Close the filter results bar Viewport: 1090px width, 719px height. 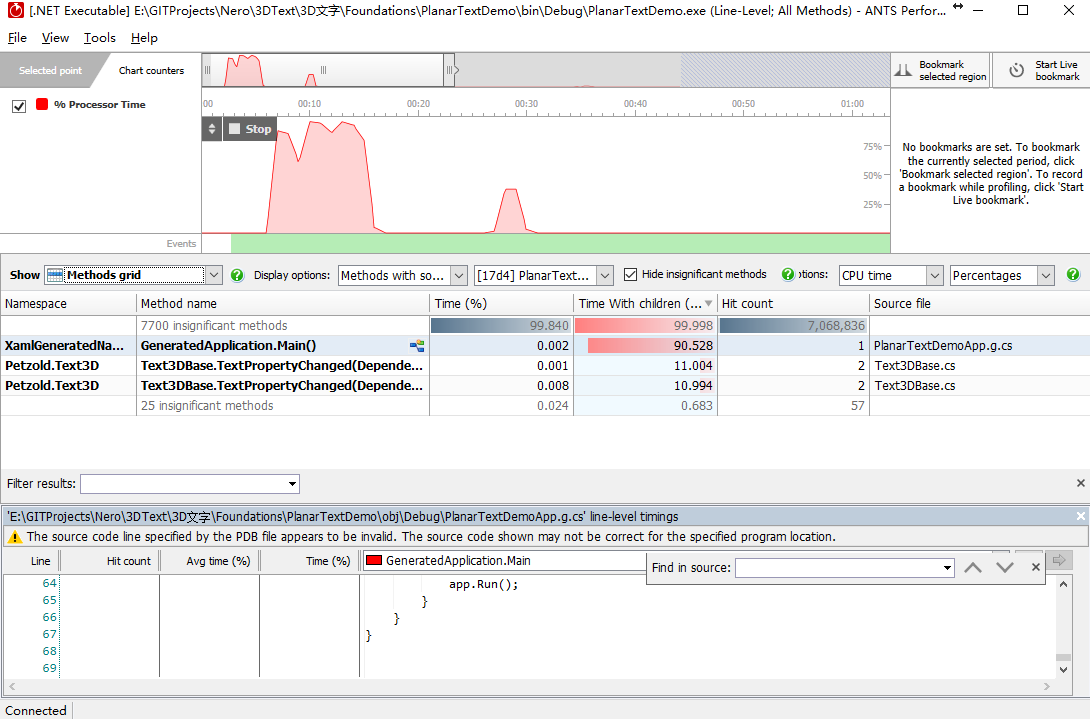pyautogui.click(x=1080, y=483)
